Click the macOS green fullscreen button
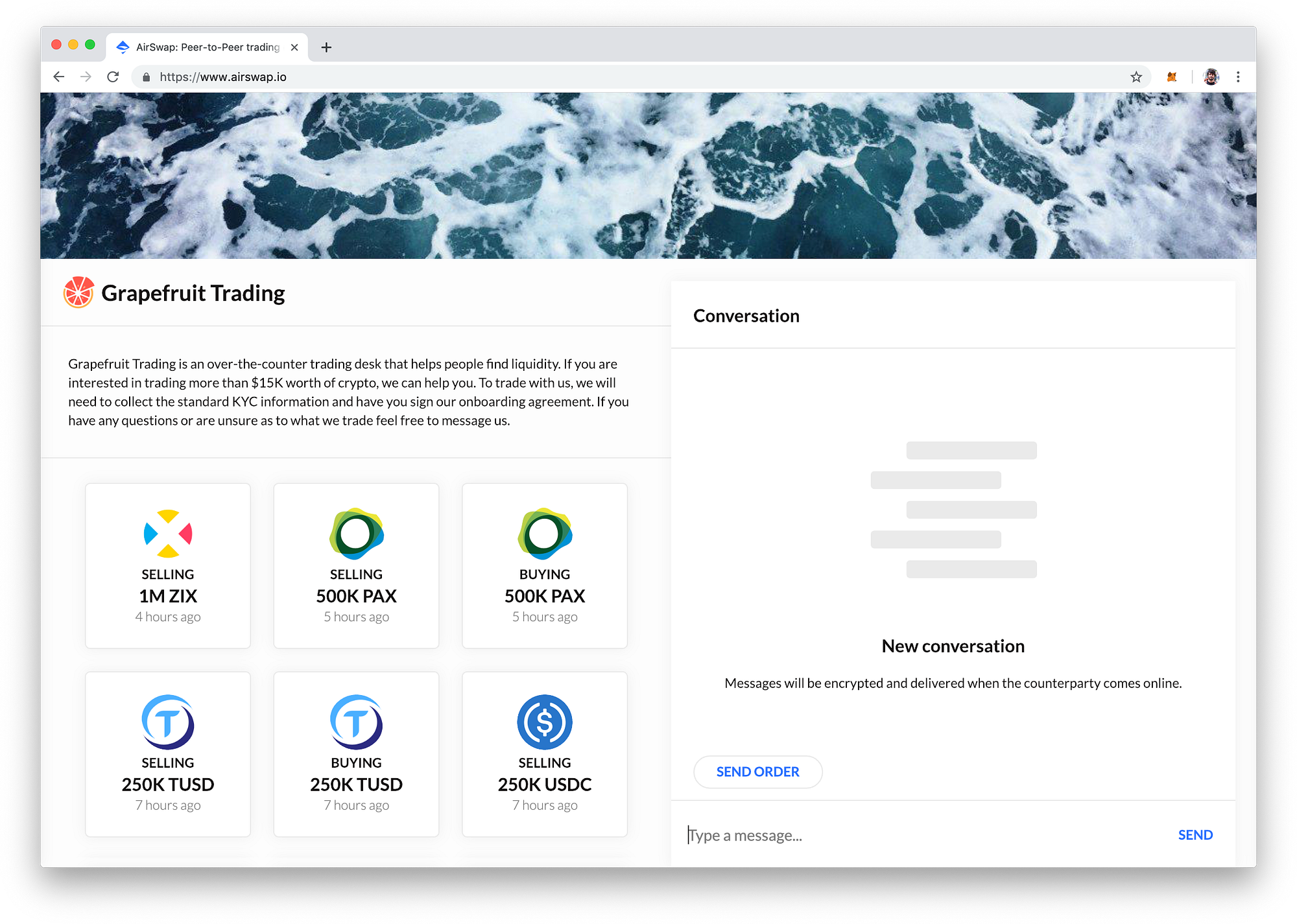This screenshot has width=1297, height=924. (x=90, y=44)
